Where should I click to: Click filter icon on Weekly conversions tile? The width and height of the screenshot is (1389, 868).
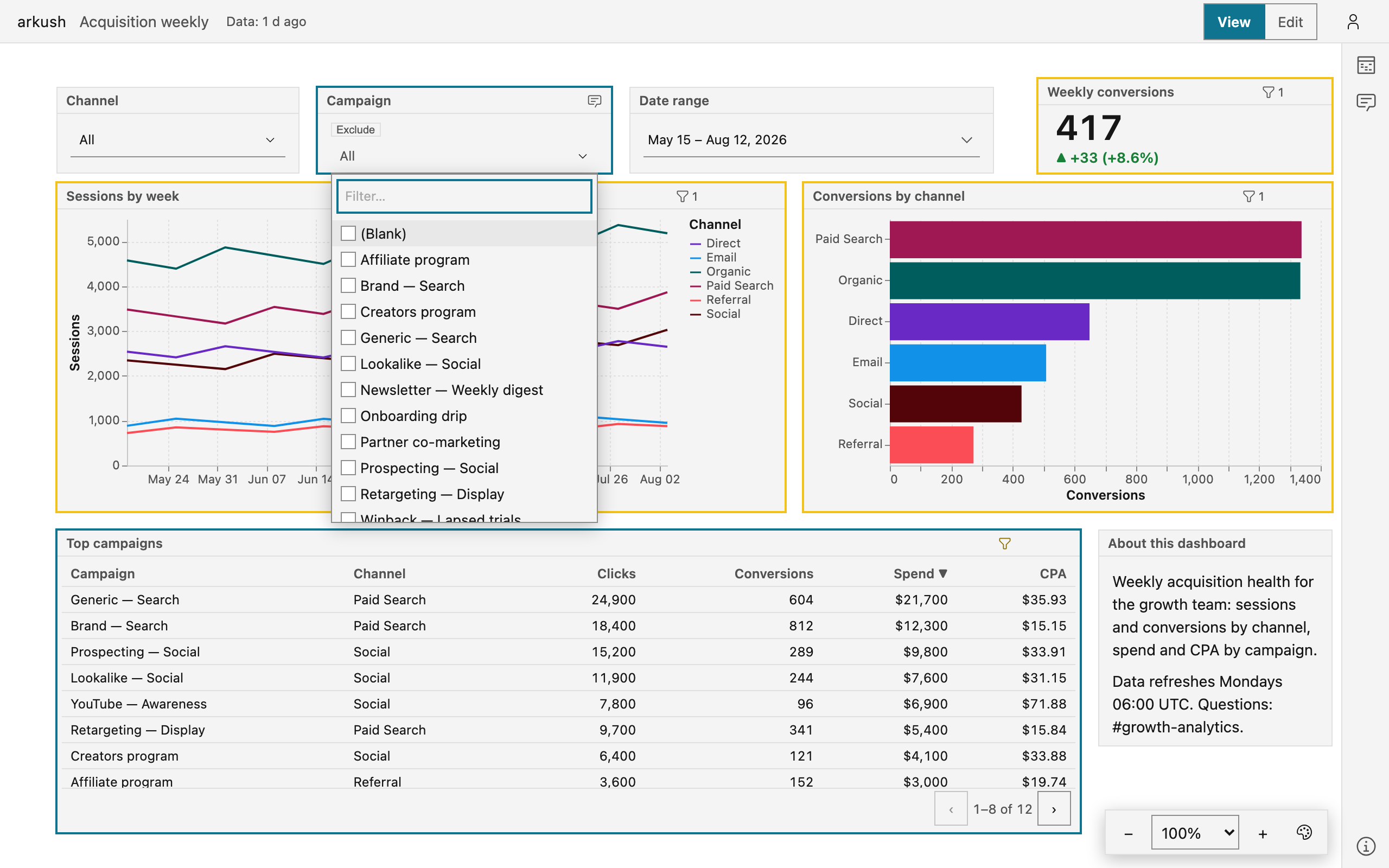(x=1268, y=92)
